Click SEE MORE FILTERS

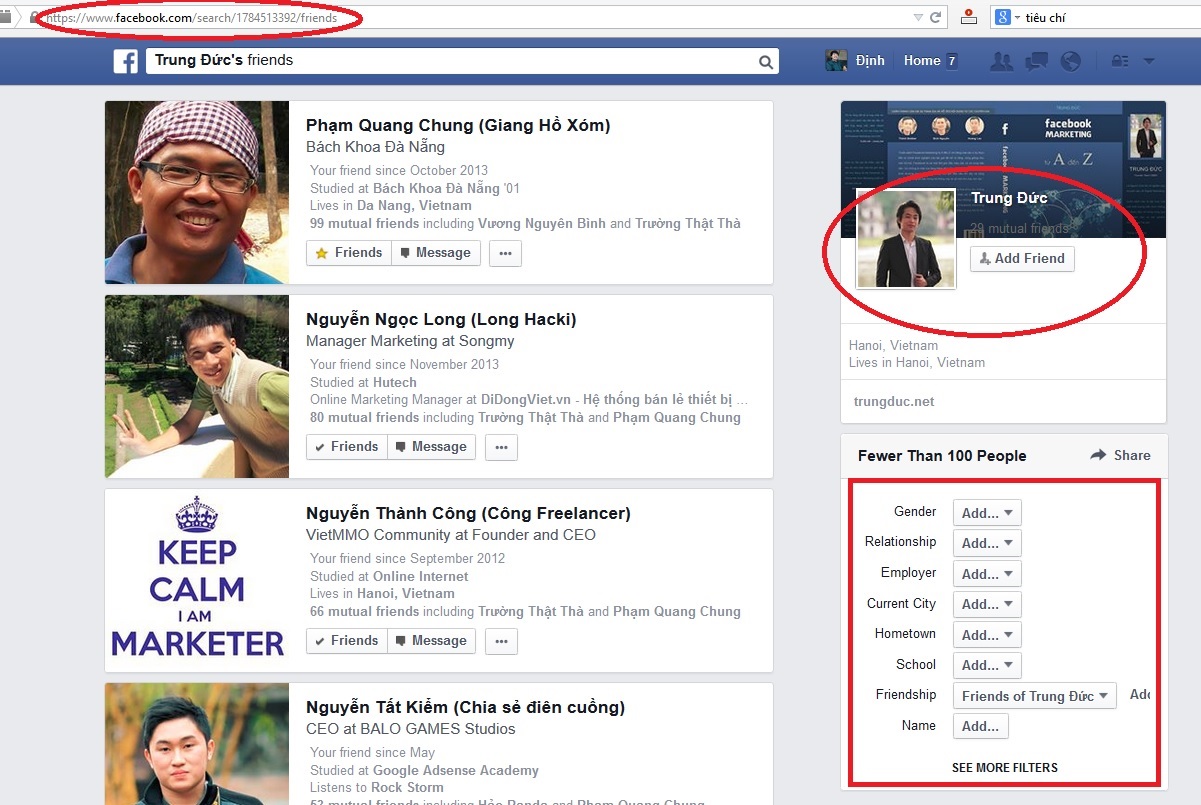(1005, 768)
